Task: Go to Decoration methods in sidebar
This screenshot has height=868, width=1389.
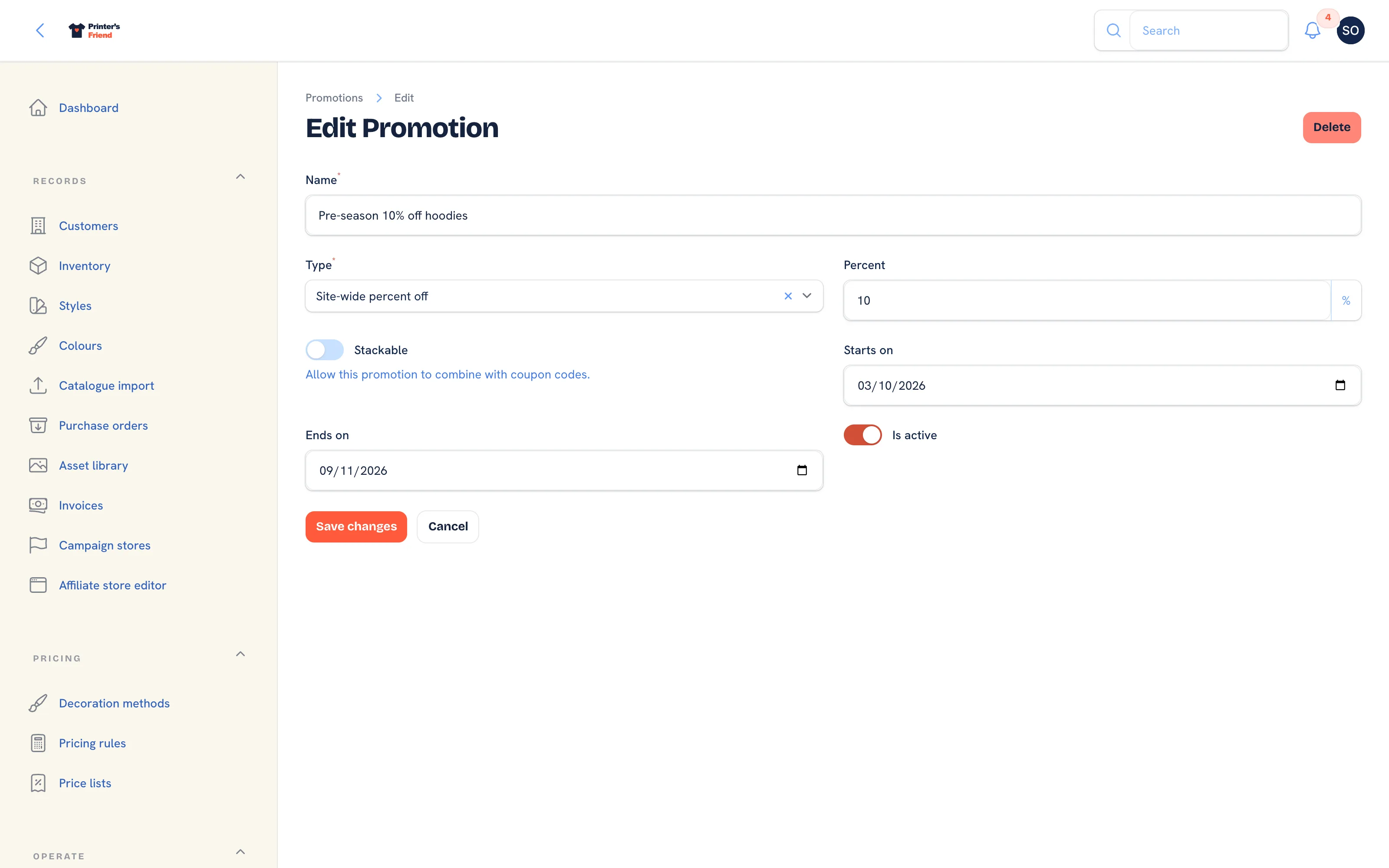Action: coord(114,703)
